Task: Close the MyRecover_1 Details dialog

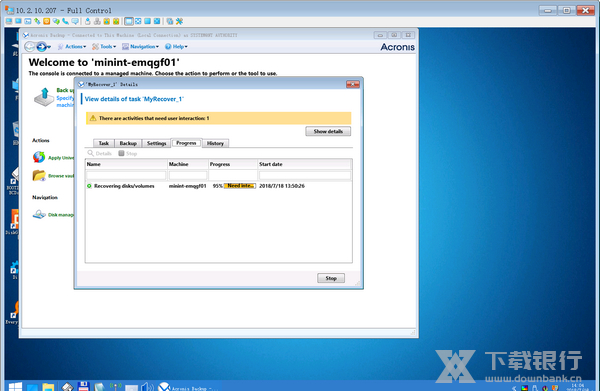Action: (353, 84)
